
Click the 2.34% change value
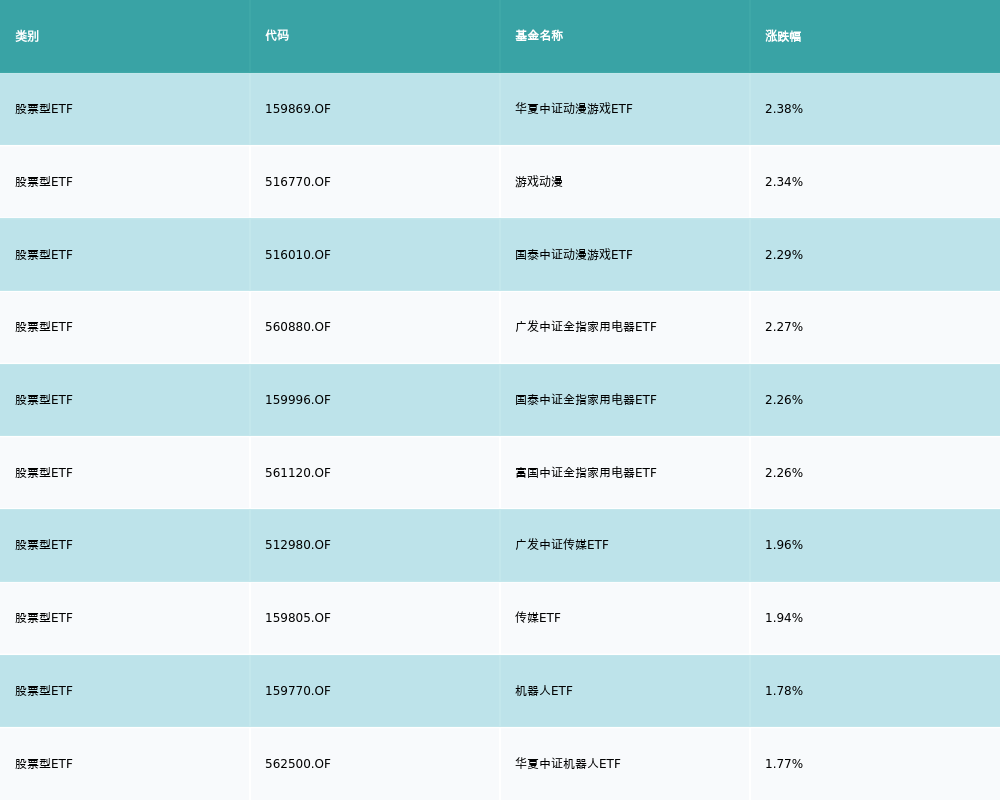784,182
